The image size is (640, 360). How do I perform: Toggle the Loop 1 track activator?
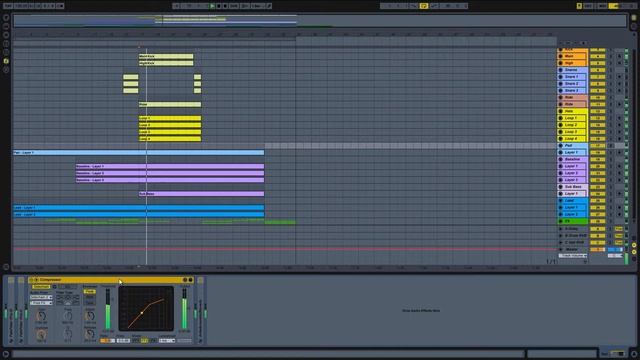tap(598, 118)
